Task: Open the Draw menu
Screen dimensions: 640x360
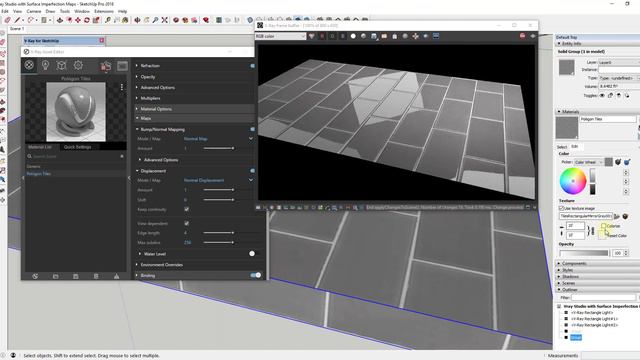Action: 50,11
